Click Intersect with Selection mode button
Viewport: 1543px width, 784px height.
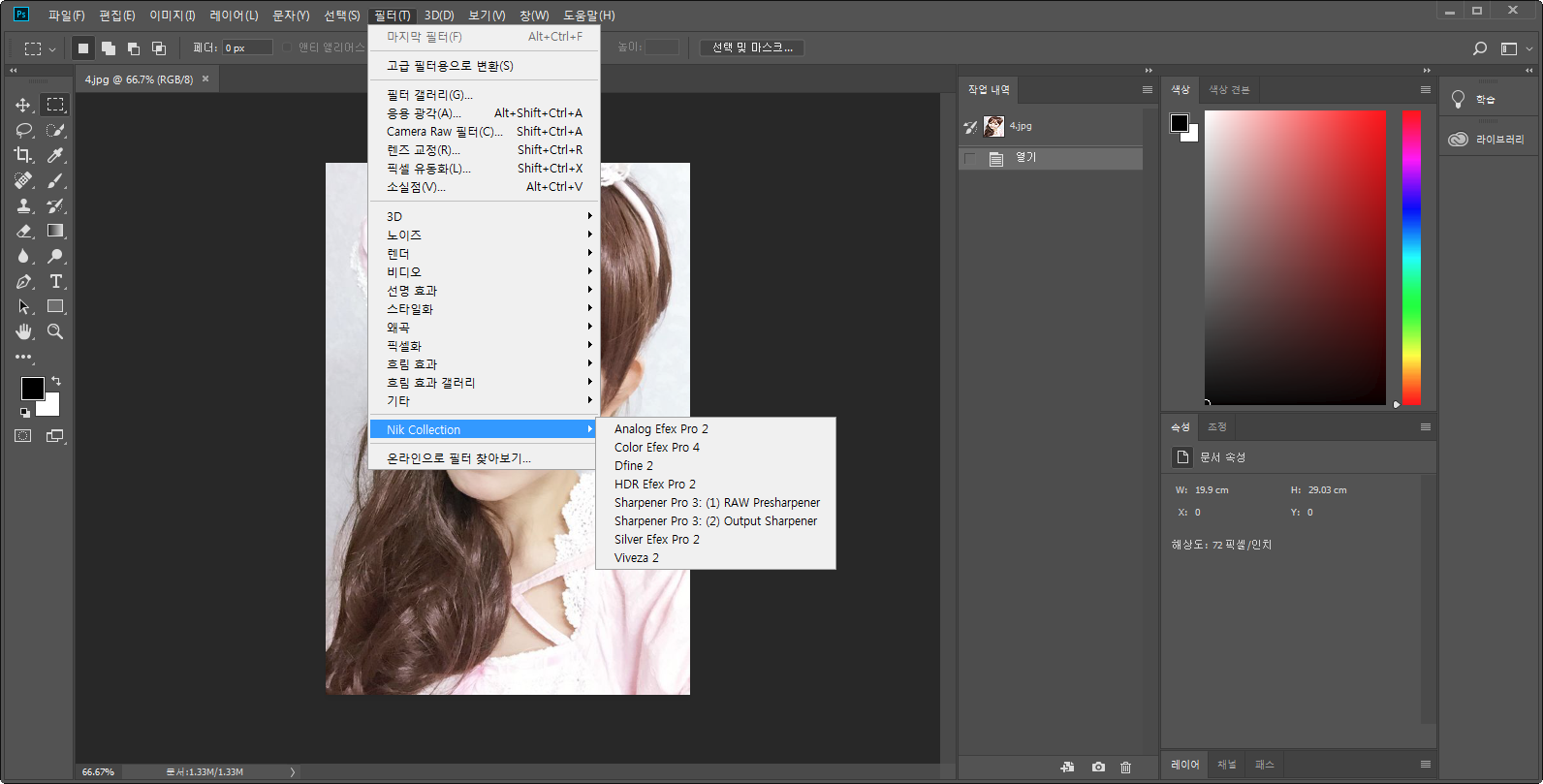tap(159, 47)
